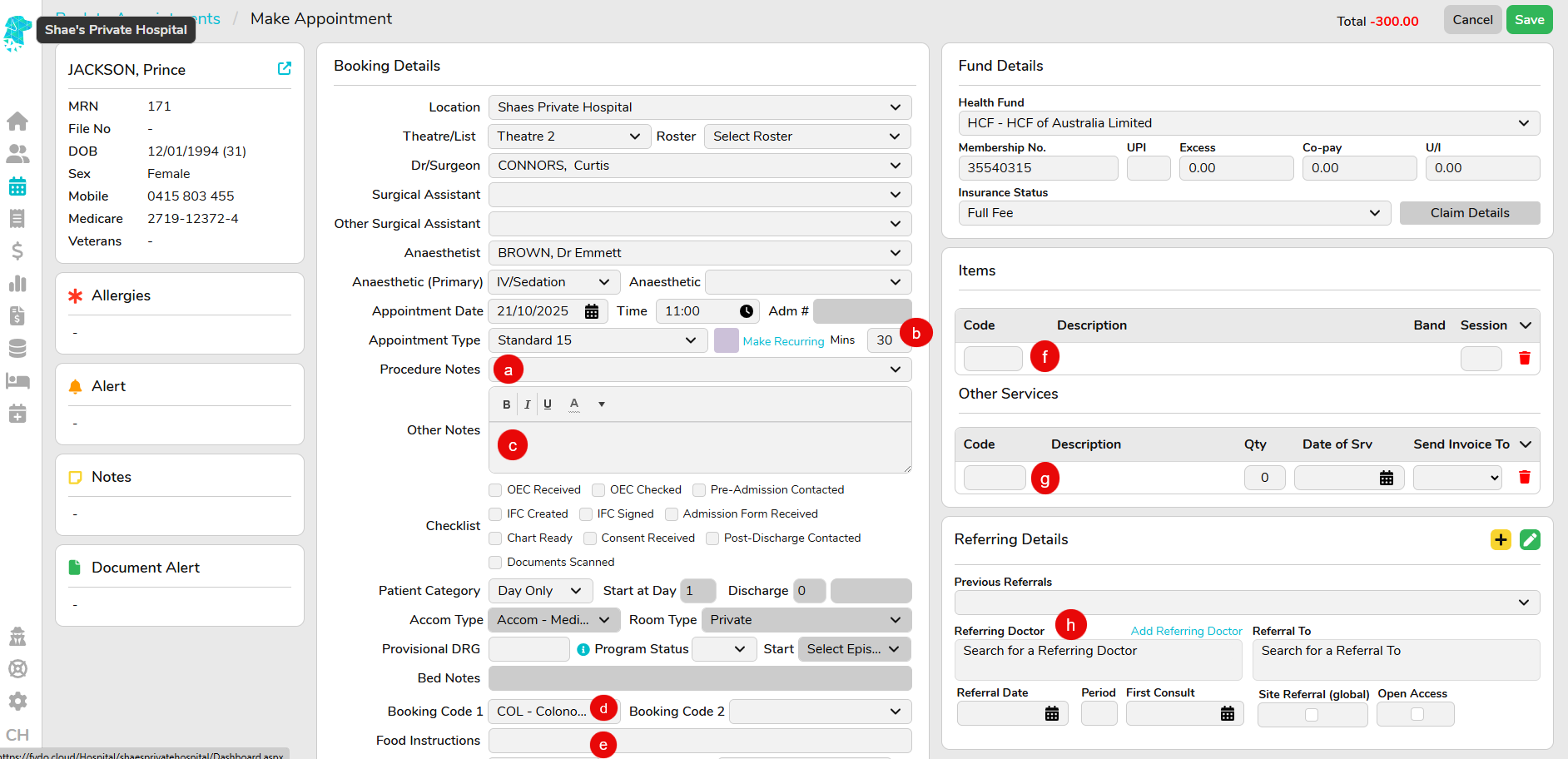
Task: Open the Theatre/List dropdown
Action: [x=568, y=136]
